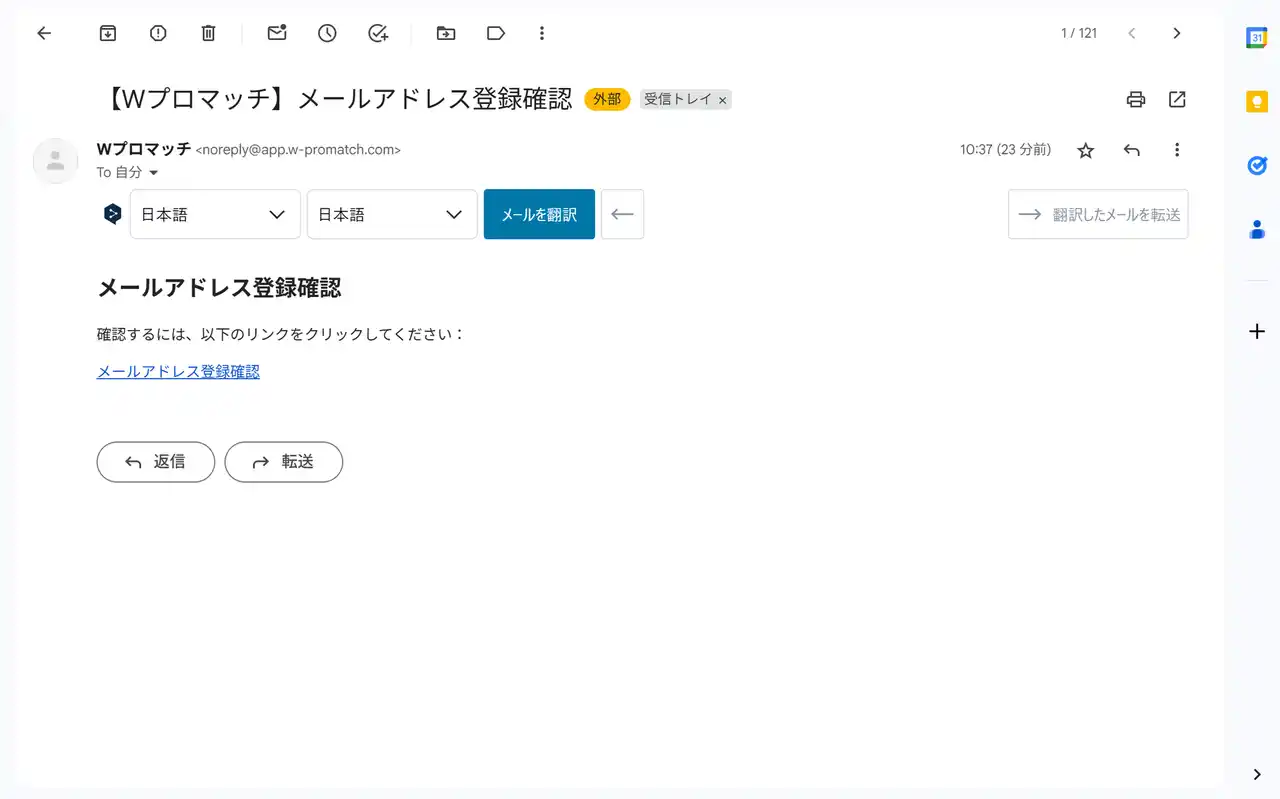Add this email to Tasks

click(x=378, y=33)
